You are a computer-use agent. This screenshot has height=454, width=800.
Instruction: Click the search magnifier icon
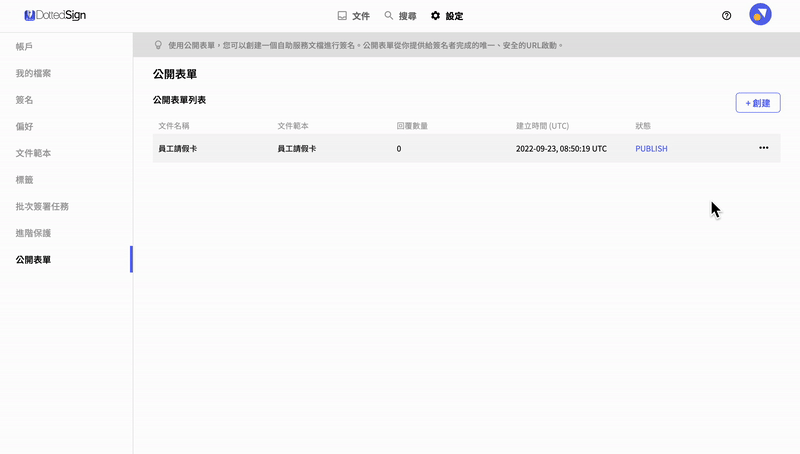tap(389, 15)
